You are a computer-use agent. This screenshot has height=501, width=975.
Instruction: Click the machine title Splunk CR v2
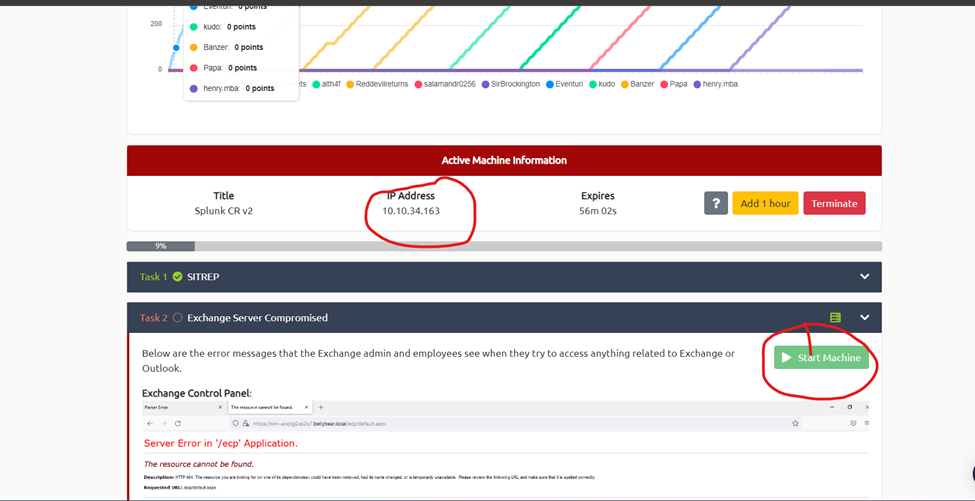coord(224,211)
